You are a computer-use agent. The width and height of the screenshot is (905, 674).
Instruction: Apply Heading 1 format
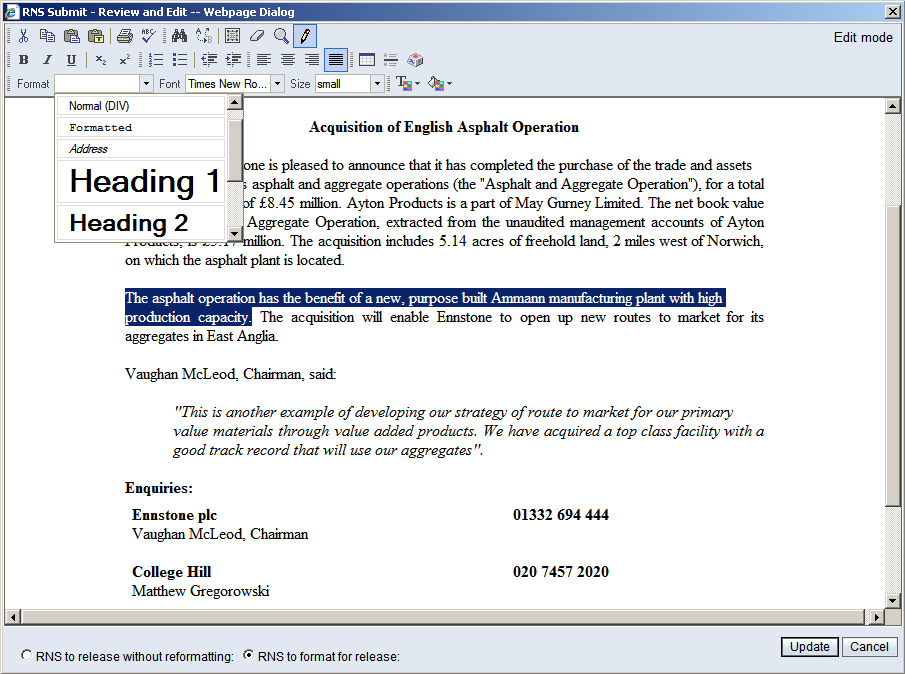pos(141,181)
